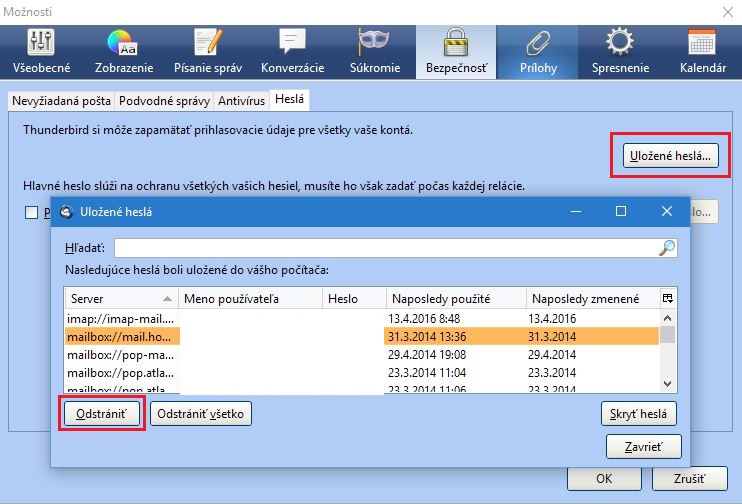This screenshot has width=742, height=504.
Task: Open the Kalendár calendar pane
Action: (703, 52)
